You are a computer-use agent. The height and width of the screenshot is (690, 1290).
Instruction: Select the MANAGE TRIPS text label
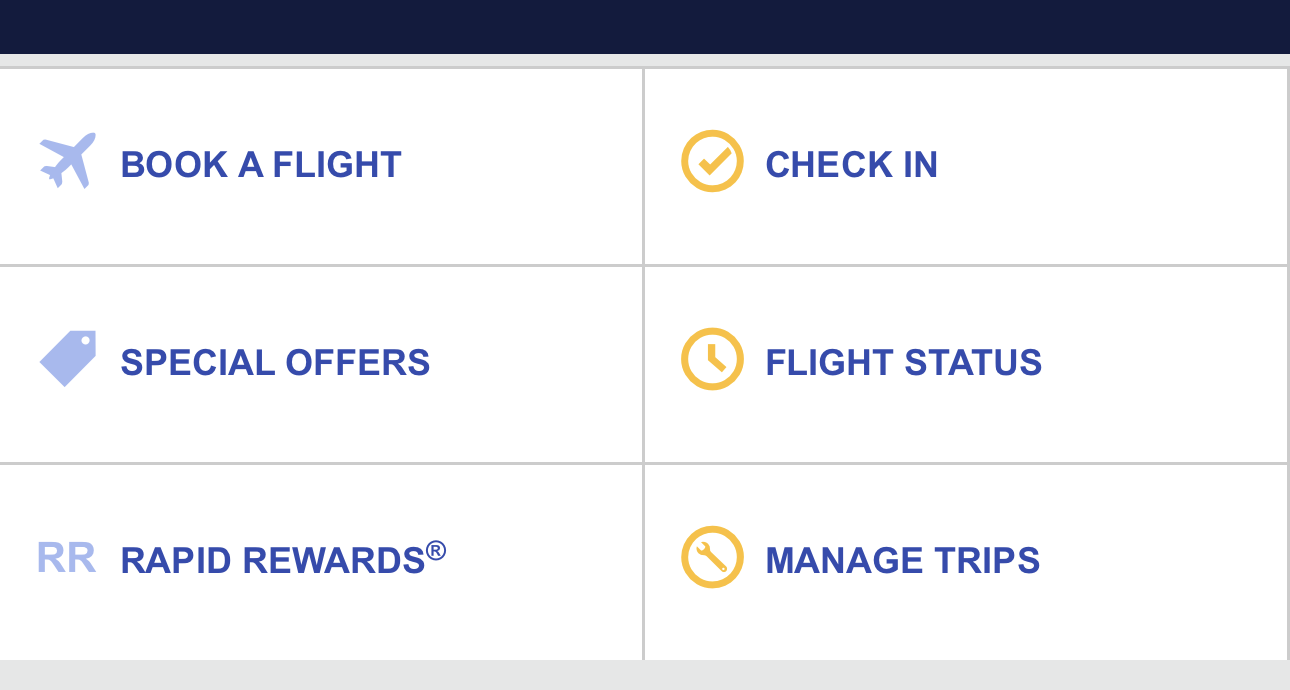click(x=902, y=560)
